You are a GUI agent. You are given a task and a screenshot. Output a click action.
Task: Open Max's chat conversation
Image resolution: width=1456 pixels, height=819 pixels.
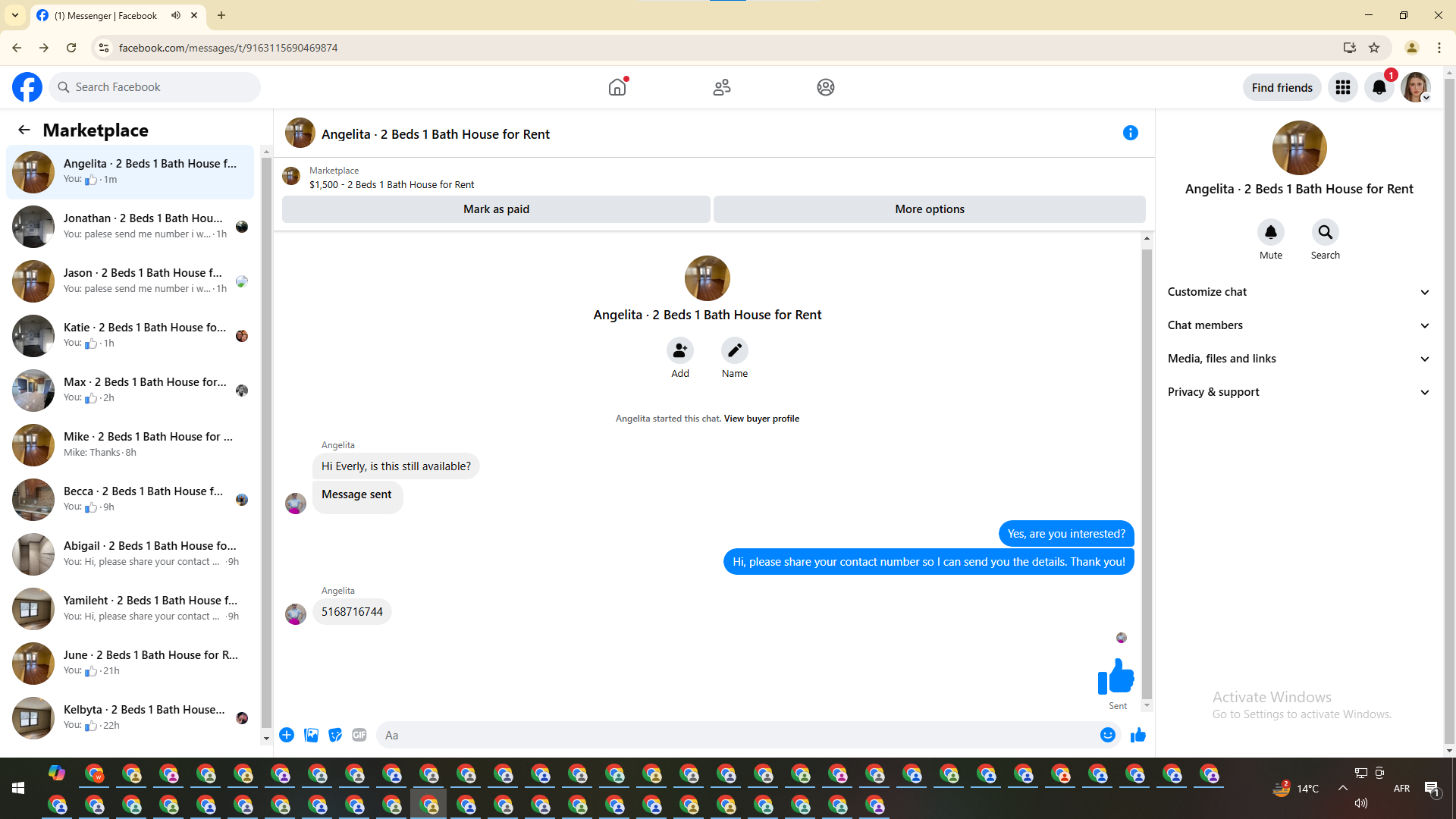(130, 391)
